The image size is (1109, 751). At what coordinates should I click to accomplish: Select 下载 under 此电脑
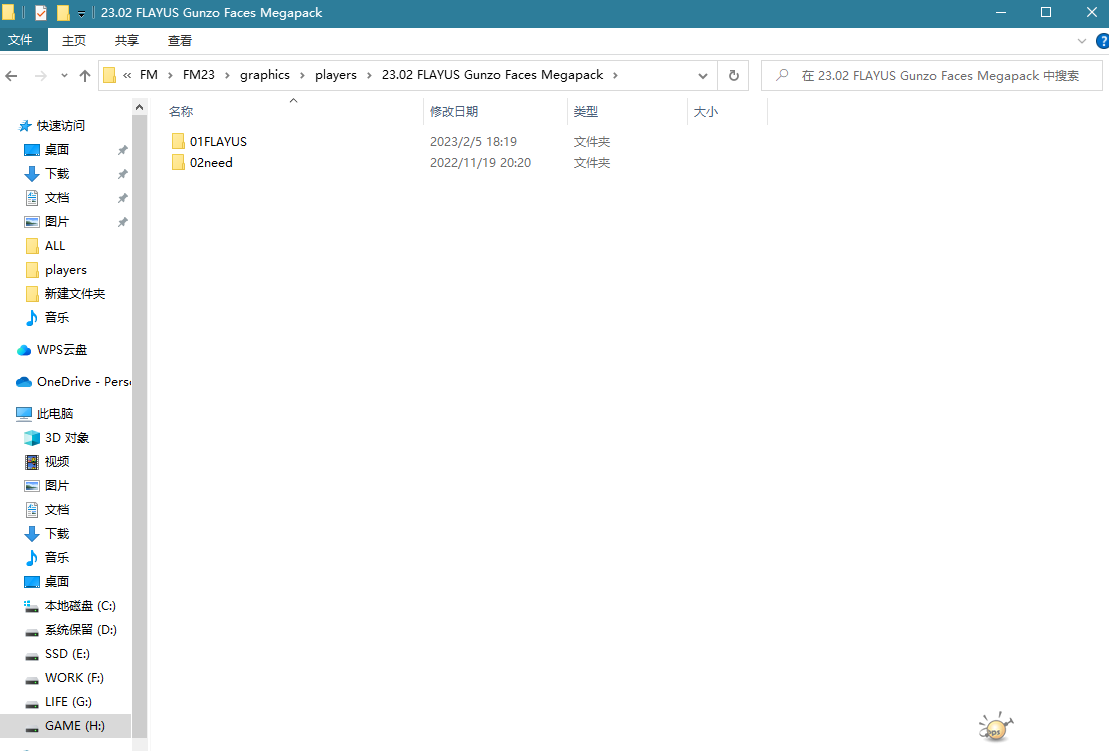(x=57, y=534)
